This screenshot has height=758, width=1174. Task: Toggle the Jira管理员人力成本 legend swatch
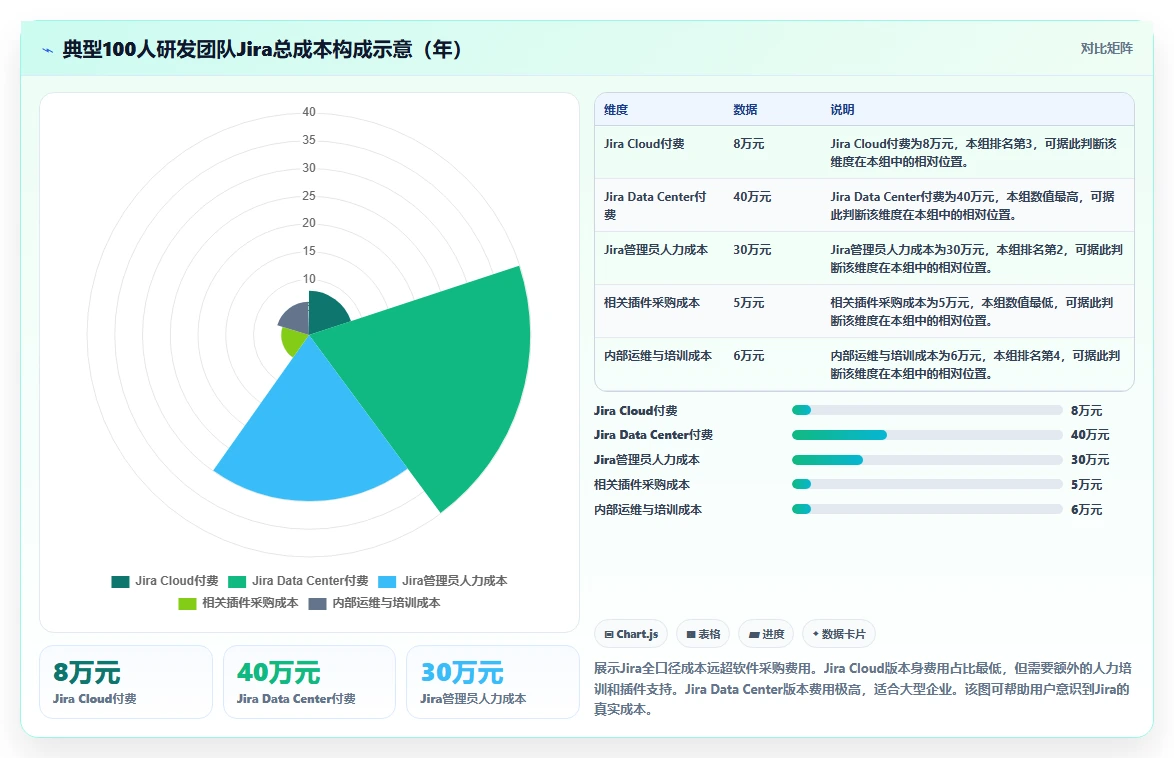coord(387,581)
